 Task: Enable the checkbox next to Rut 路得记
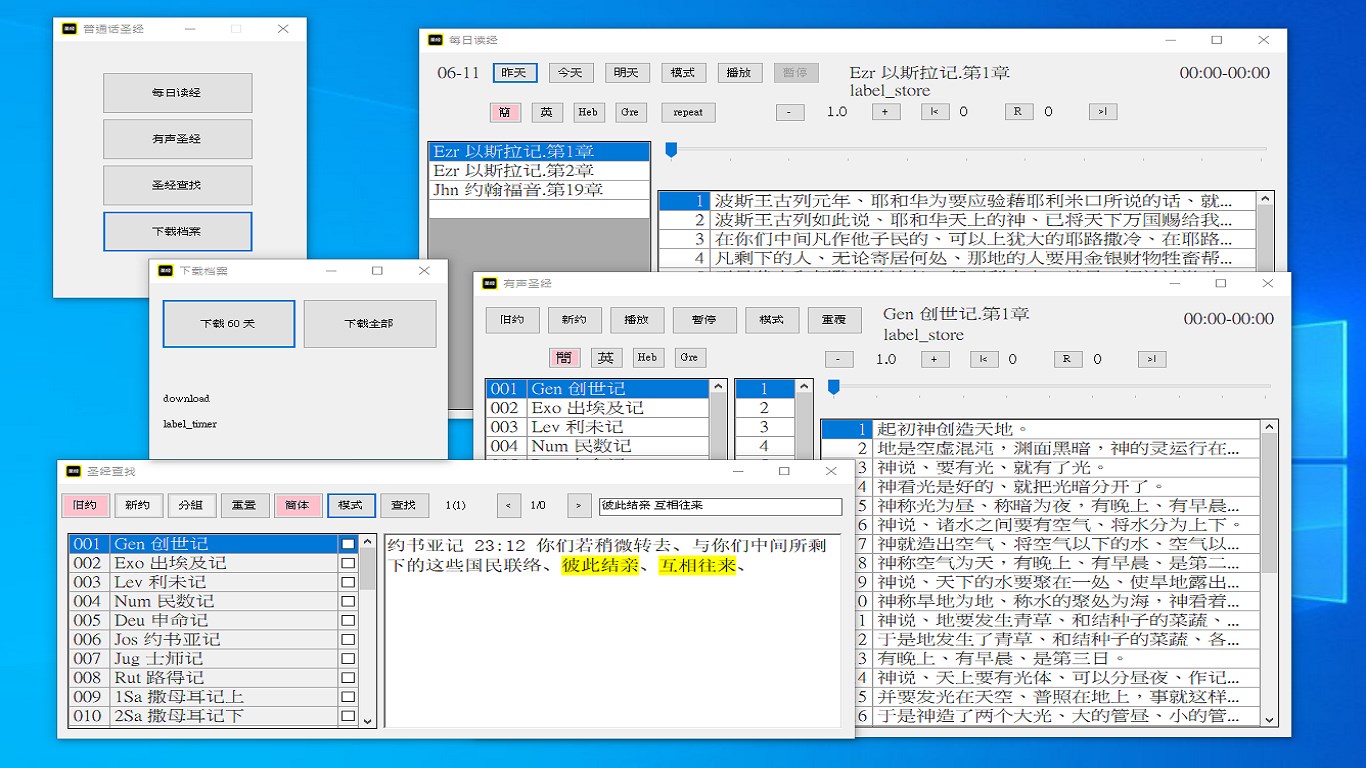tap(348, 678)
